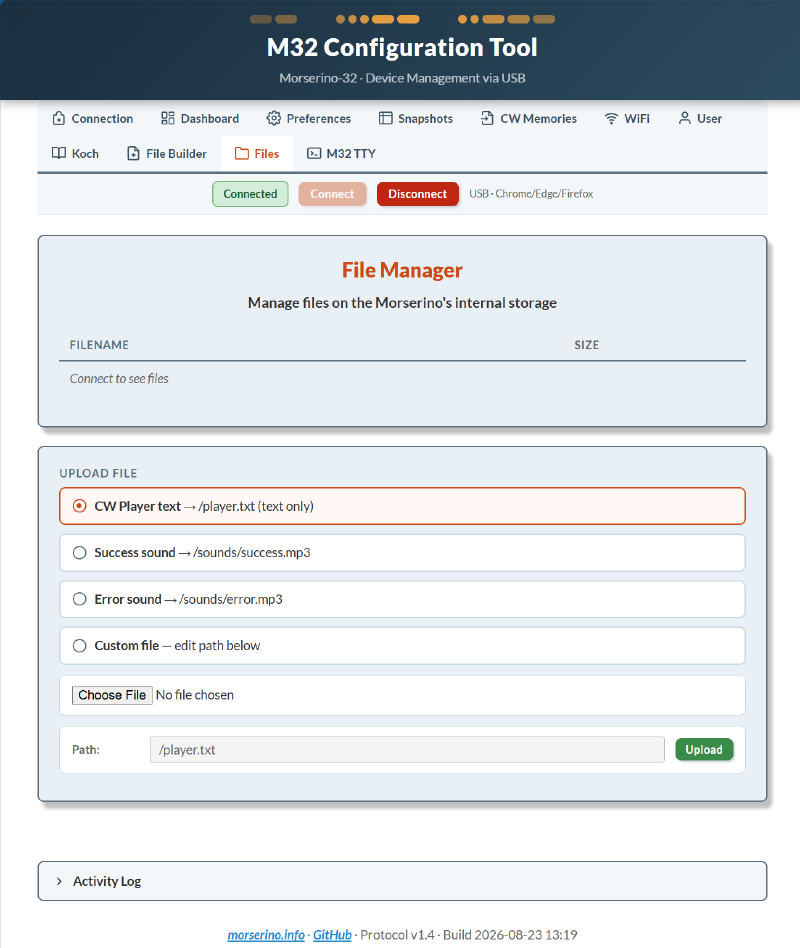
Task: Click the Choose File button
Action: click(112, 695)
